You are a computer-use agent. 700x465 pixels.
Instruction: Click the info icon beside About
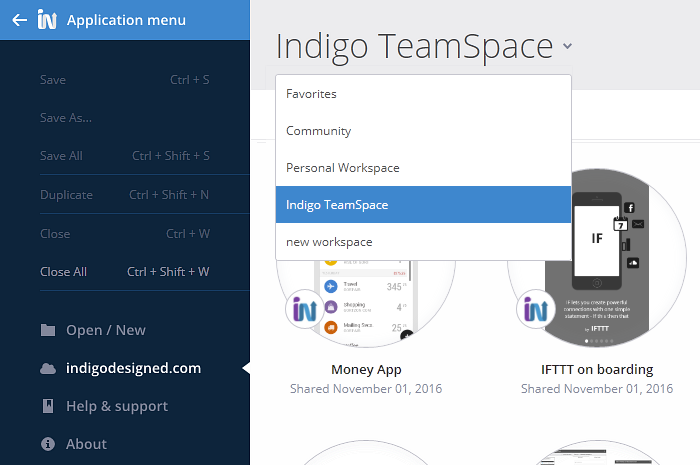(48, 444)
